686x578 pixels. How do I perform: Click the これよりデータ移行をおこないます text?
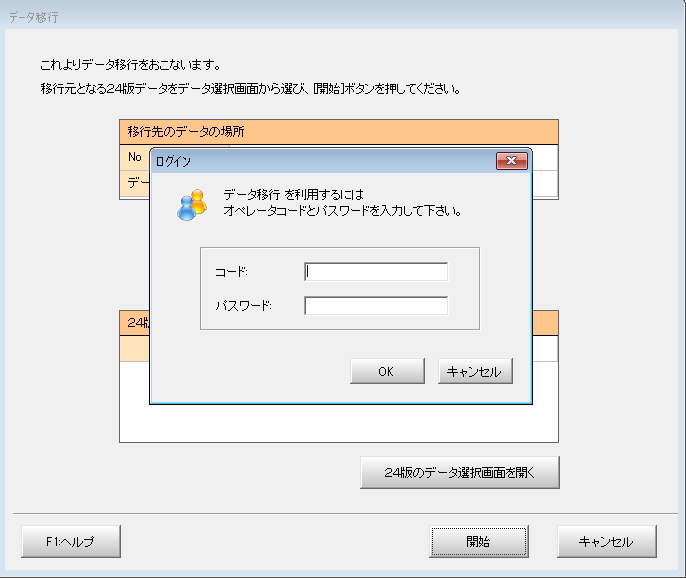tap(130, 65)
